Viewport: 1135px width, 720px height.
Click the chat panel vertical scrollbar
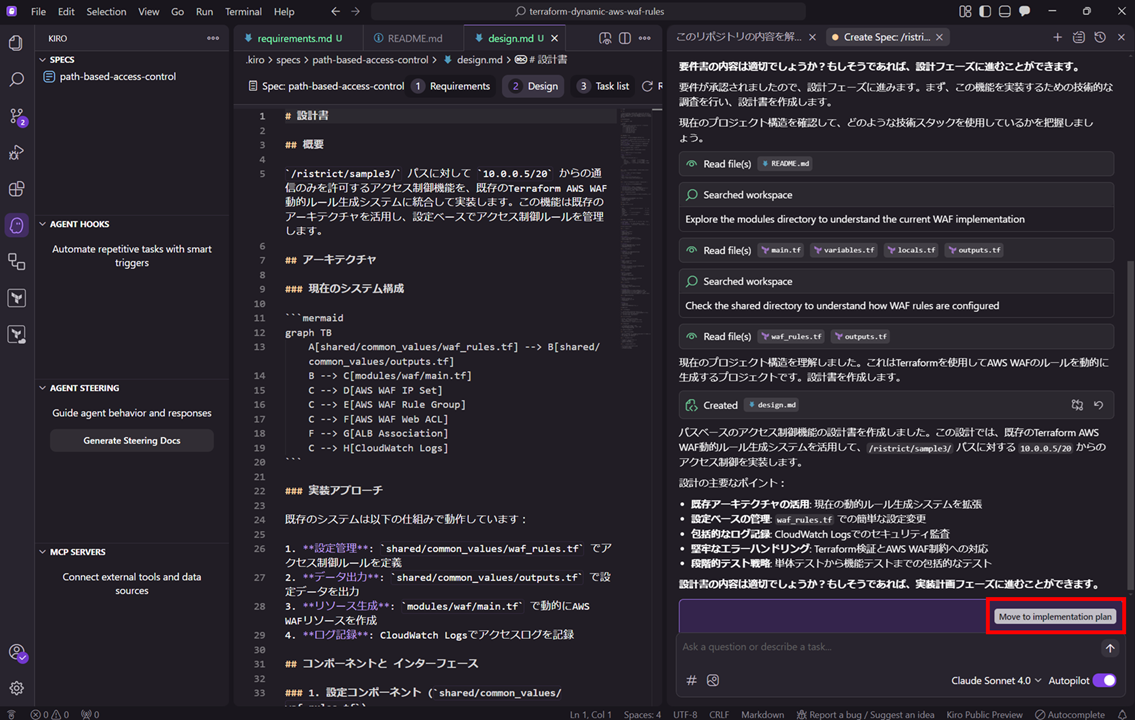[1130, 423]
